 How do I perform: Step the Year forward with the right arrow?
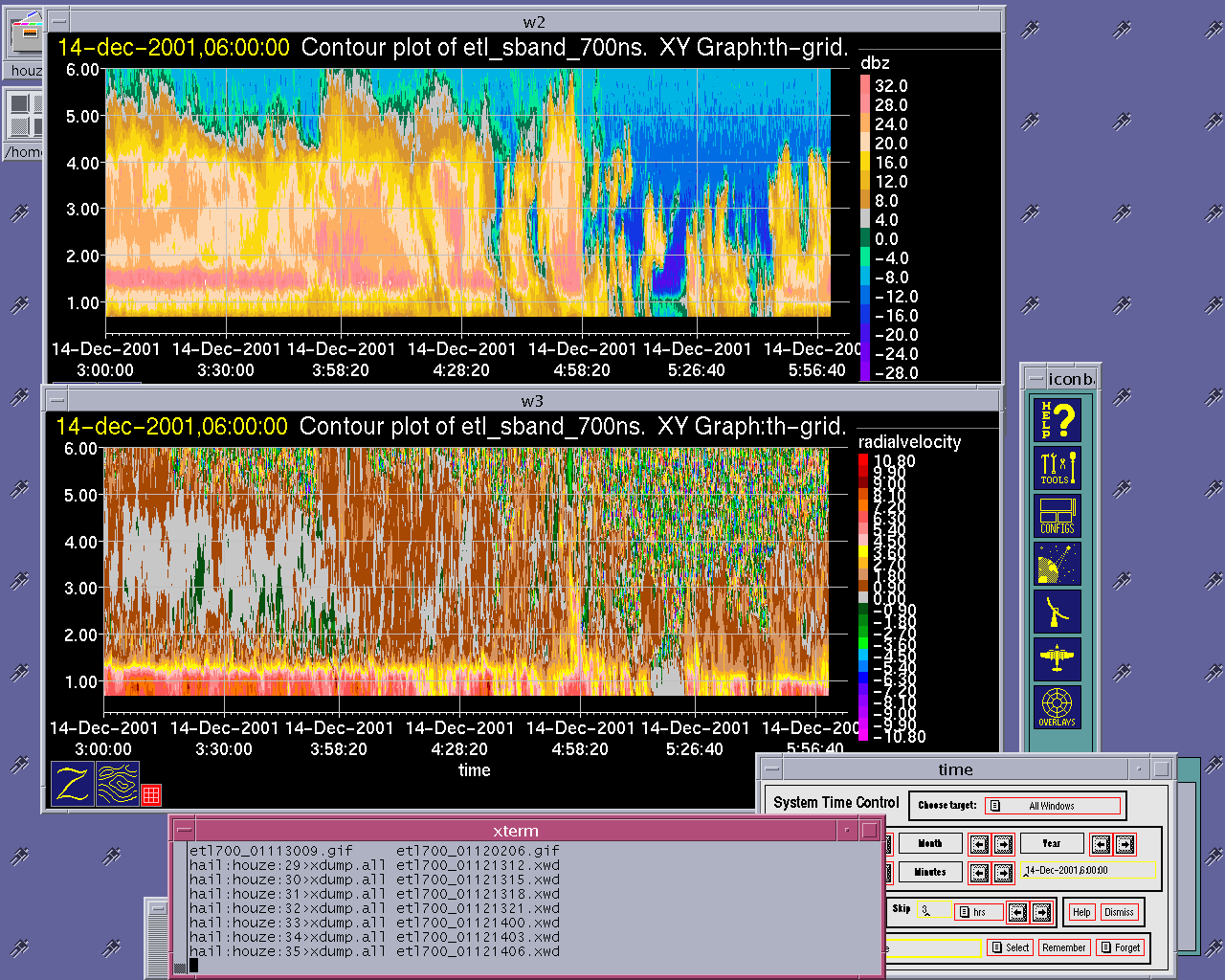[1125, 844]
